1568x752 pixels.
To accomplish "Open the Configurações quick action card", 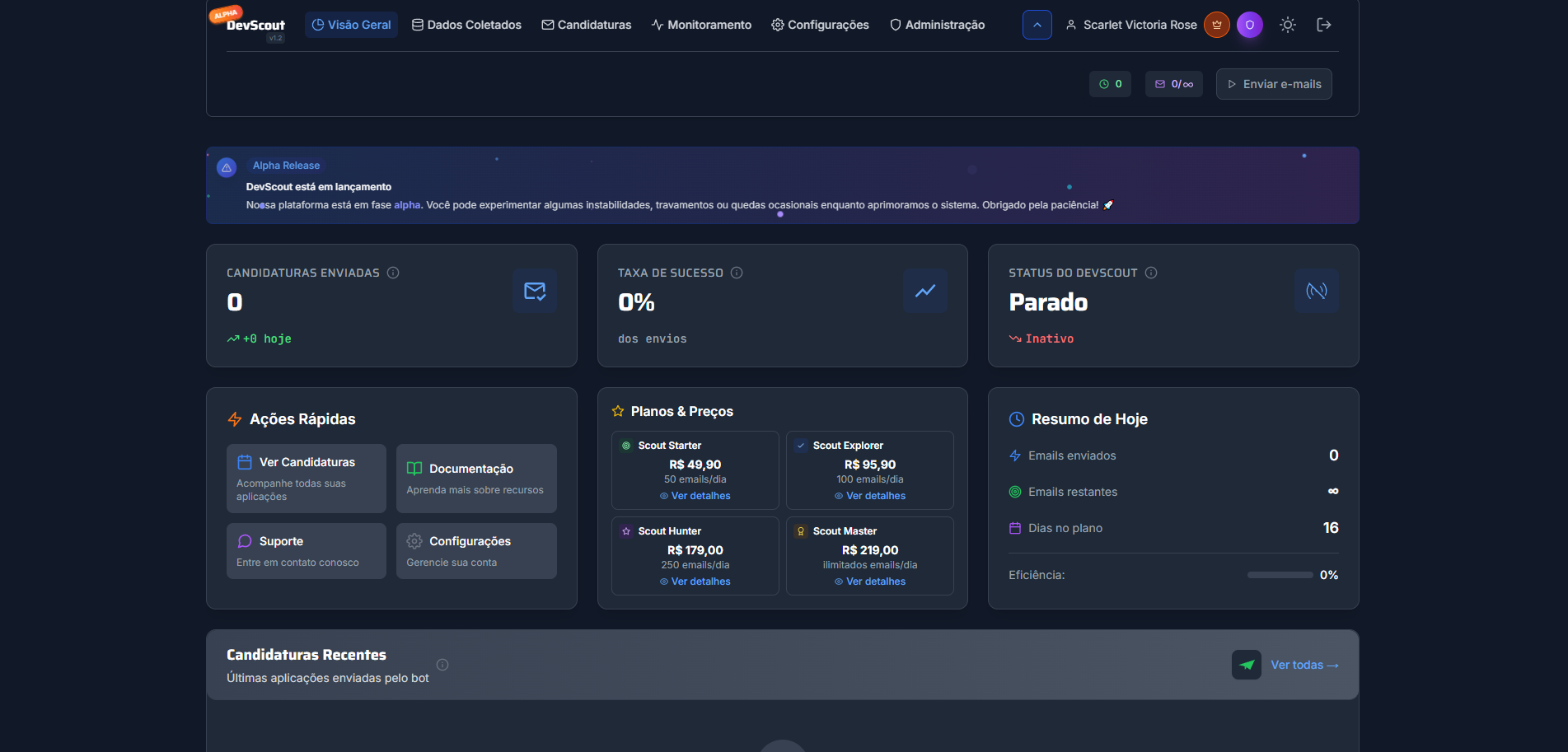I will [476, 551].
